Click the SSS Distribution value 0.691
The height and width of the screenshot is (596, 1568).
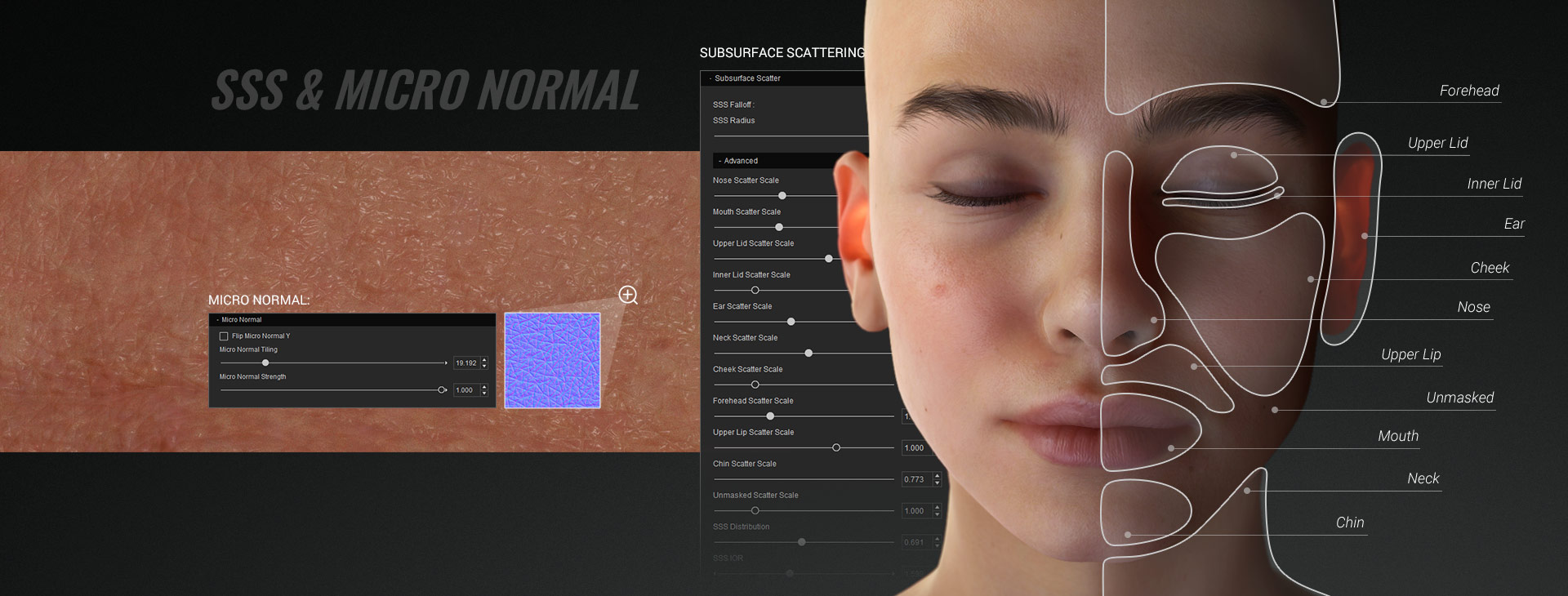coord(915,542)
